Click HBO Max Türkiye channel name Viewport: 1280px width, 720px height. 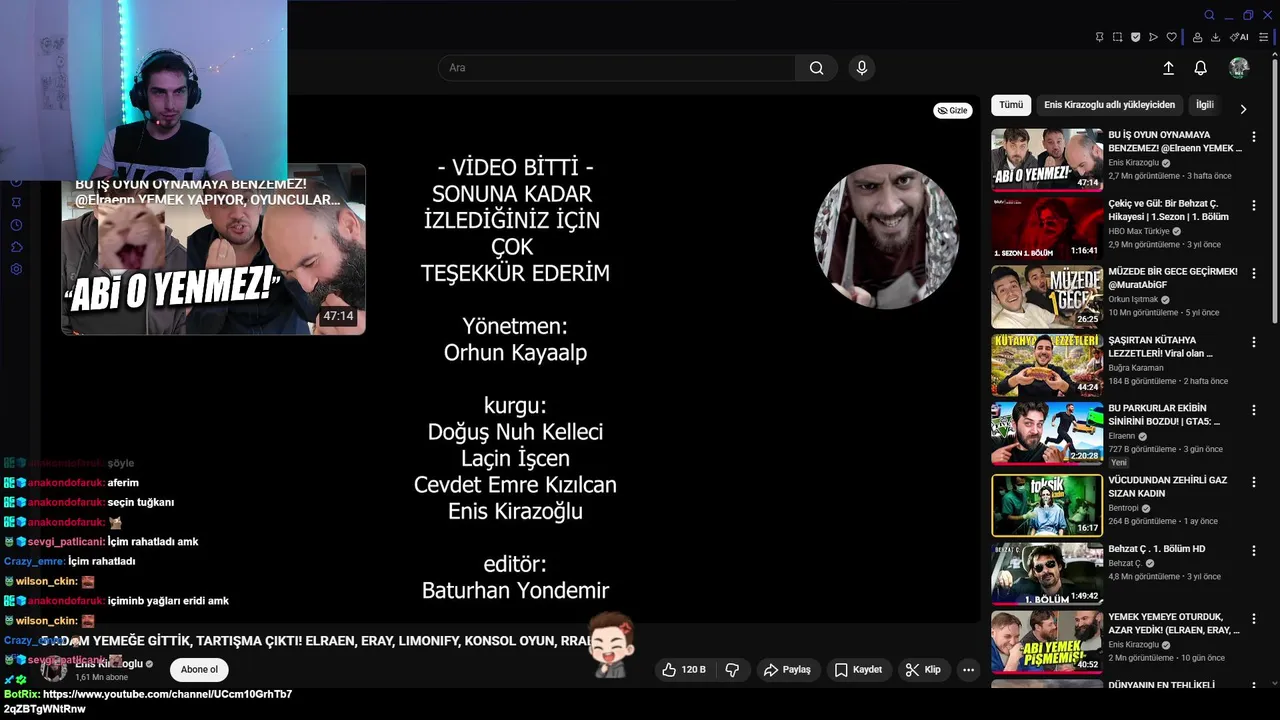1139,231
